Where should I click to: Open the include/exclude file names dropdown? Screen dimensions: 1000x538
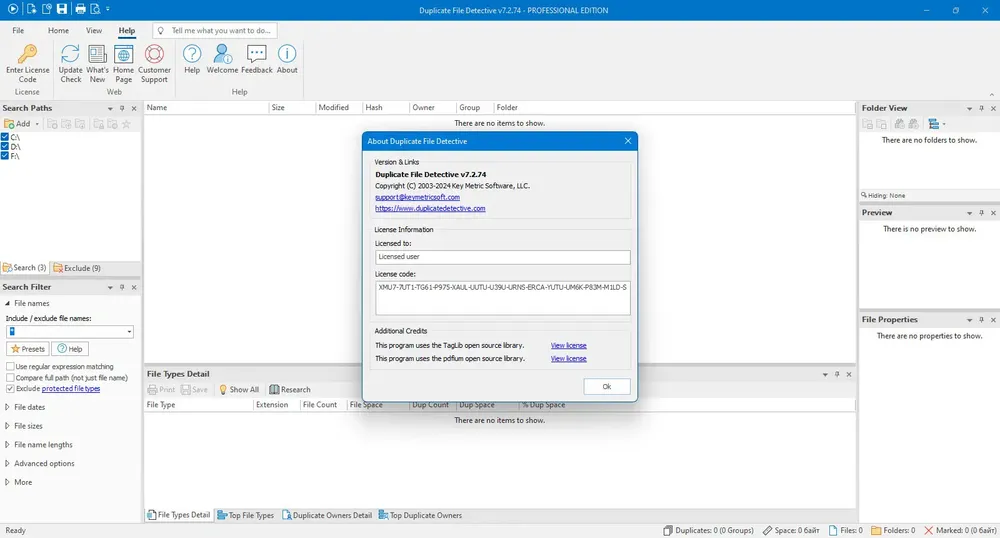coord(129,331)
